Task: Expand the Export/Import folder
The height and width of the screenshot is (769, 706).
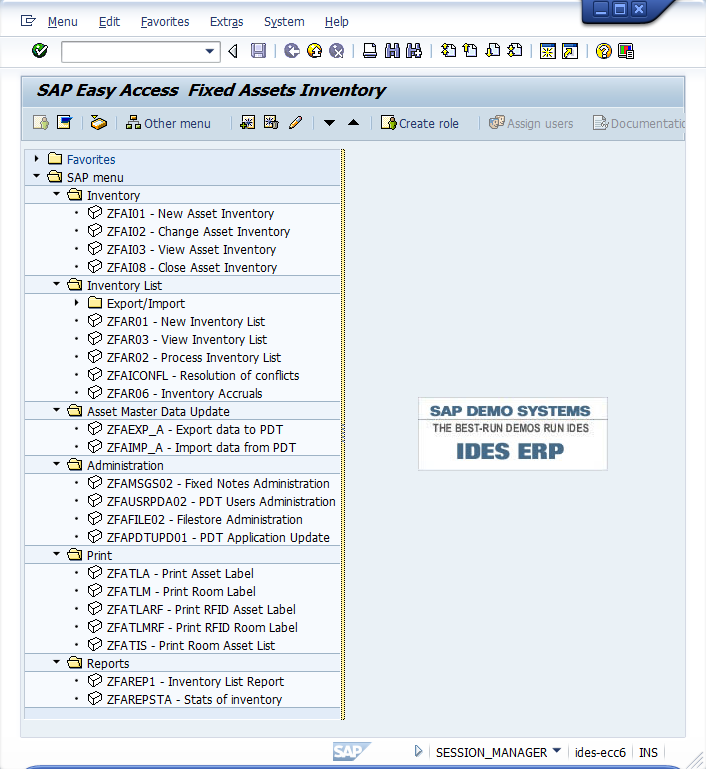Action: tap(76, 303)
